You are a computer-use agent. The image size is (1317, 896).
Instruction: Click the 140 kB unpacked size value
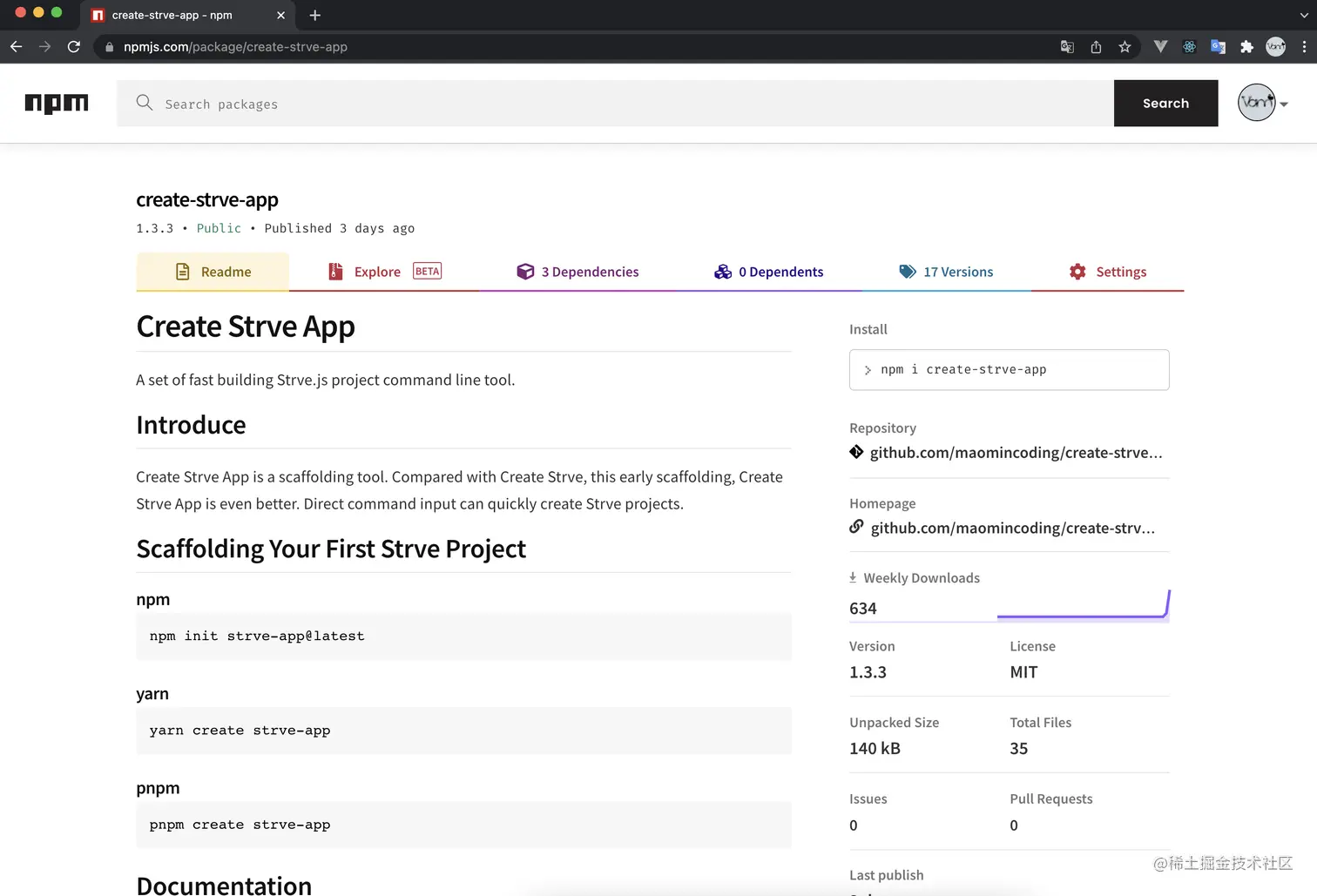pos(875,748)
